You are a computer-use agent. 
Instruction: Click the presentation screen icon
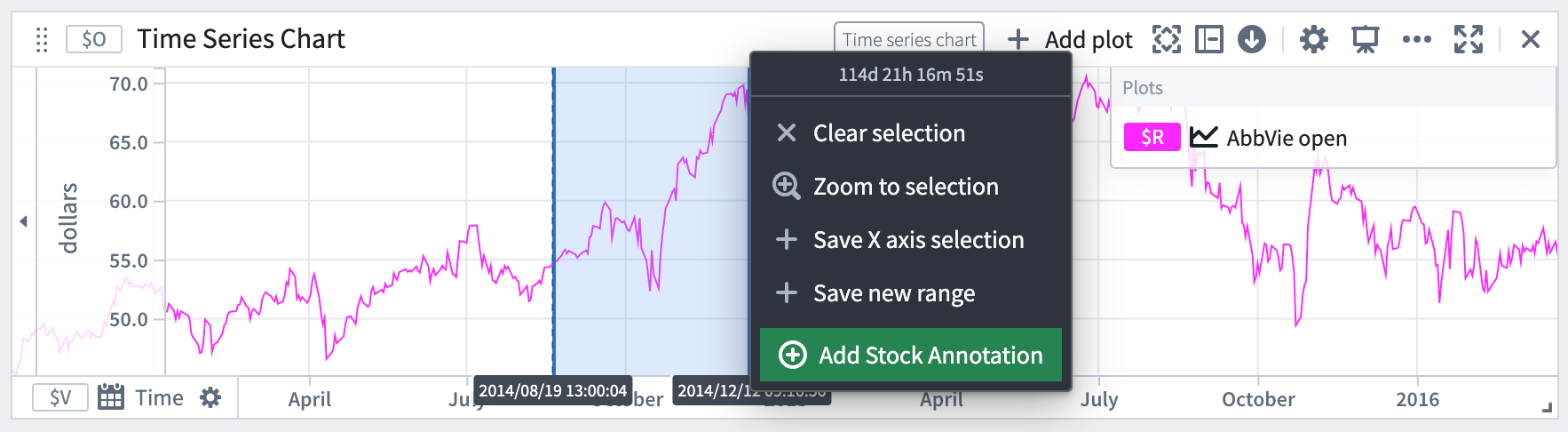[x=1365, y=39]
